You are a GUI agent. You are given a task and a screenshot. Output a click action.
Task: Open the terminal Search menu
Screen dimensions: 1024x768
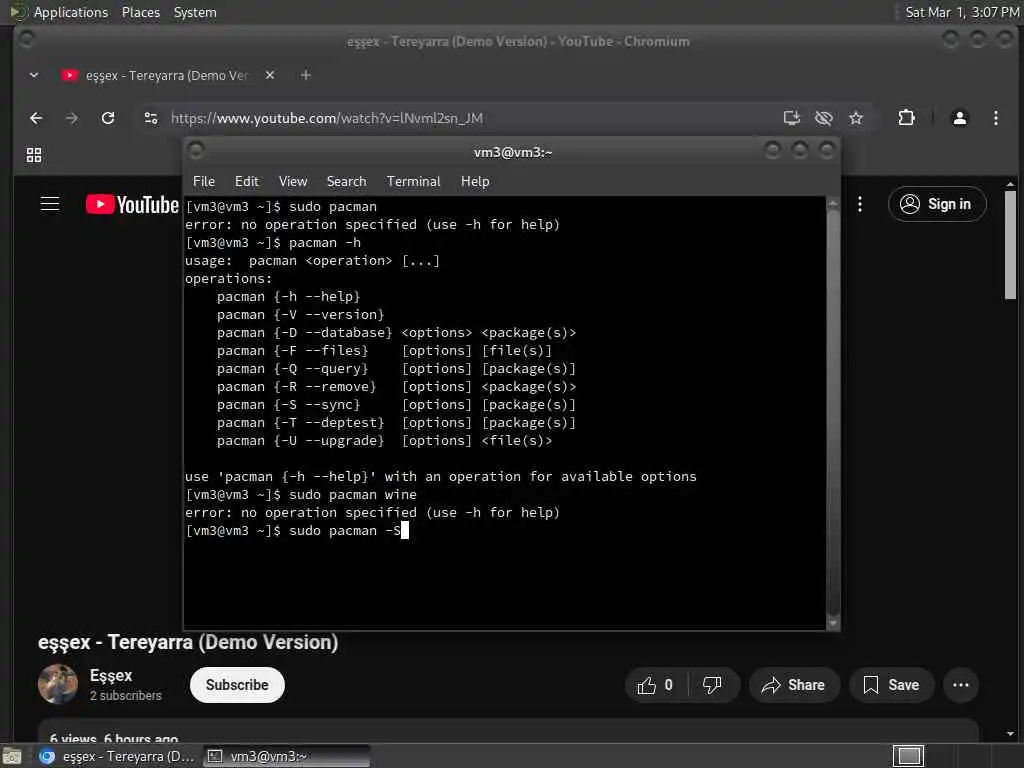346,182
